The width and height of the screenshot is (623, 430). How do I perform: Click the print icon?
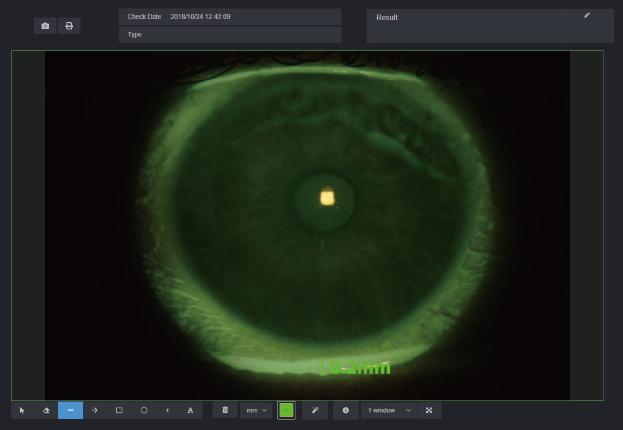coord(69,26)
